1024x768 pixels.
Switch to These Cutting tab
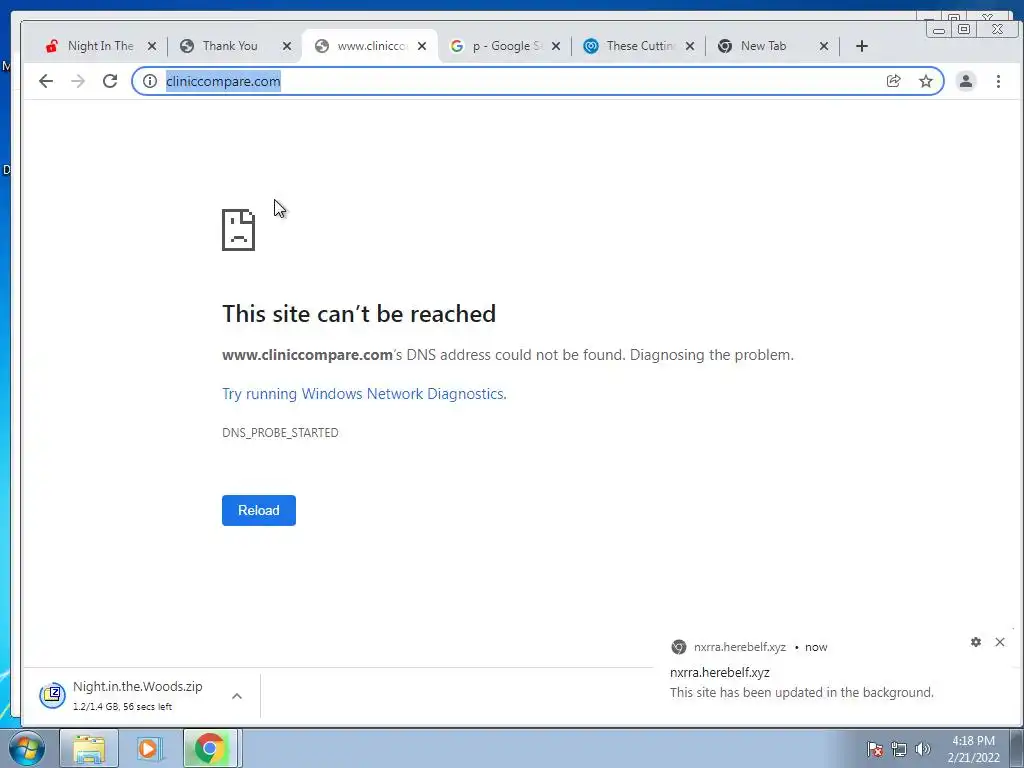click(639, 46)
